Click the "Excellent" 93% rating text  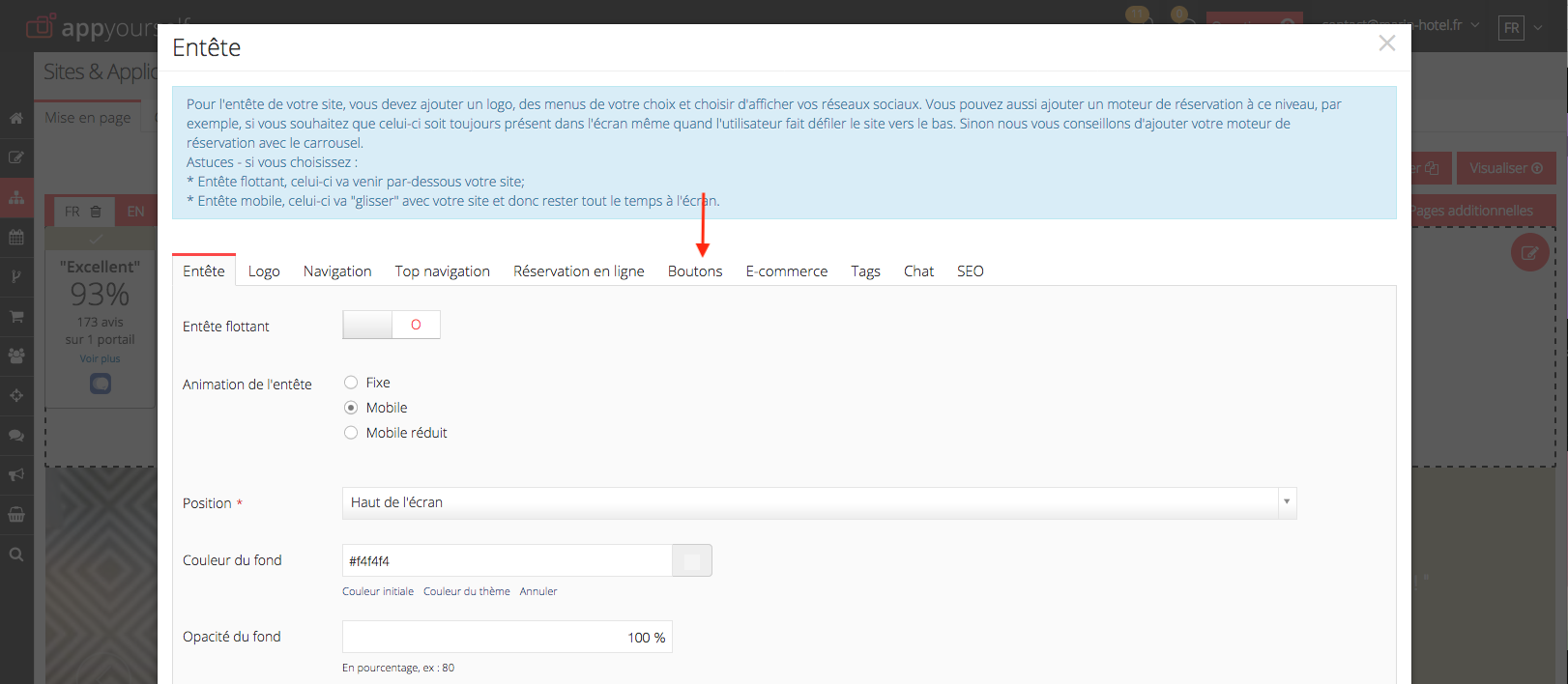101,283
